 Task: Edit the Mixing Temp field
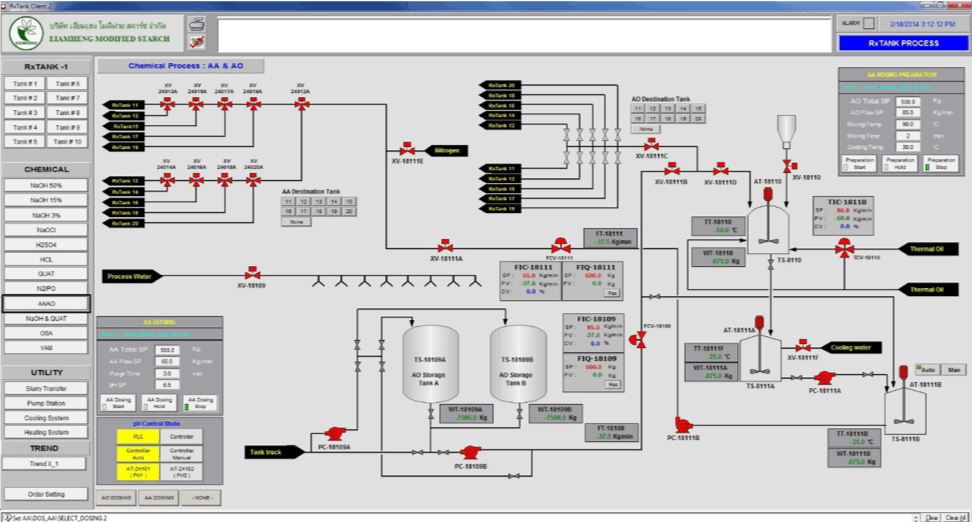tap(908, 124)
